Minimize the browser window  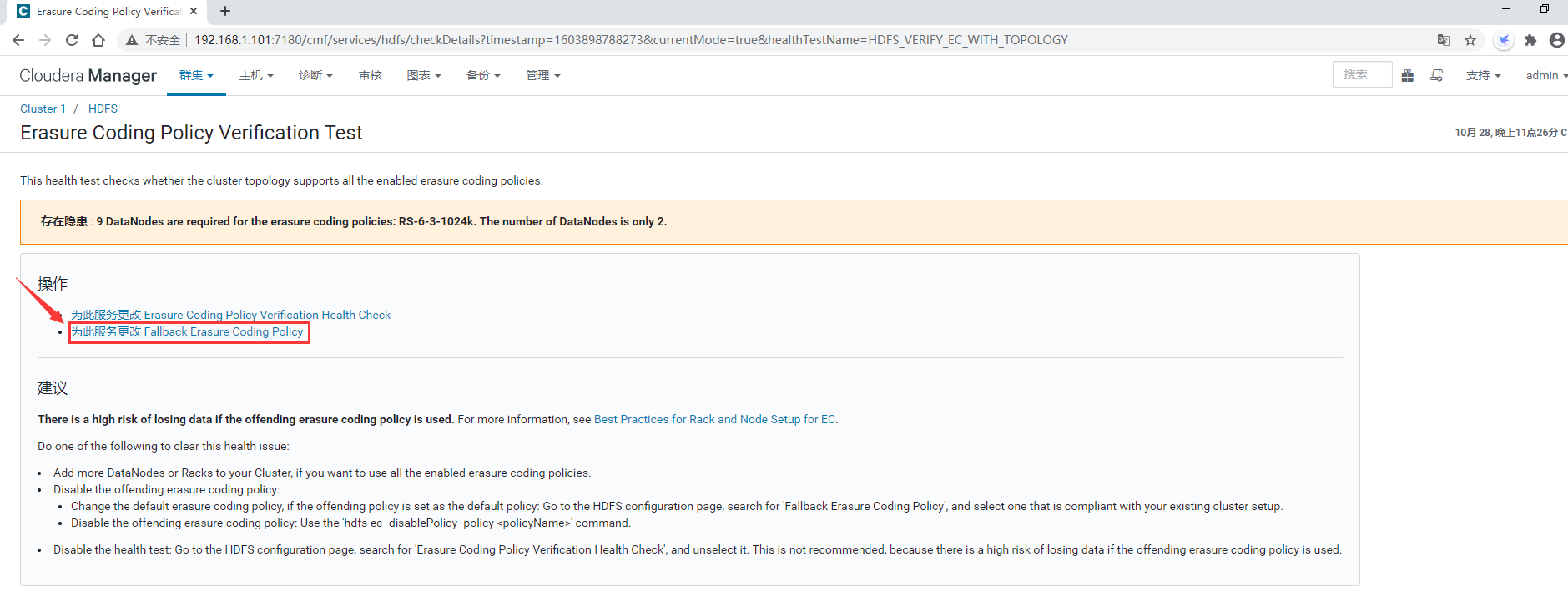(1506, 8)
